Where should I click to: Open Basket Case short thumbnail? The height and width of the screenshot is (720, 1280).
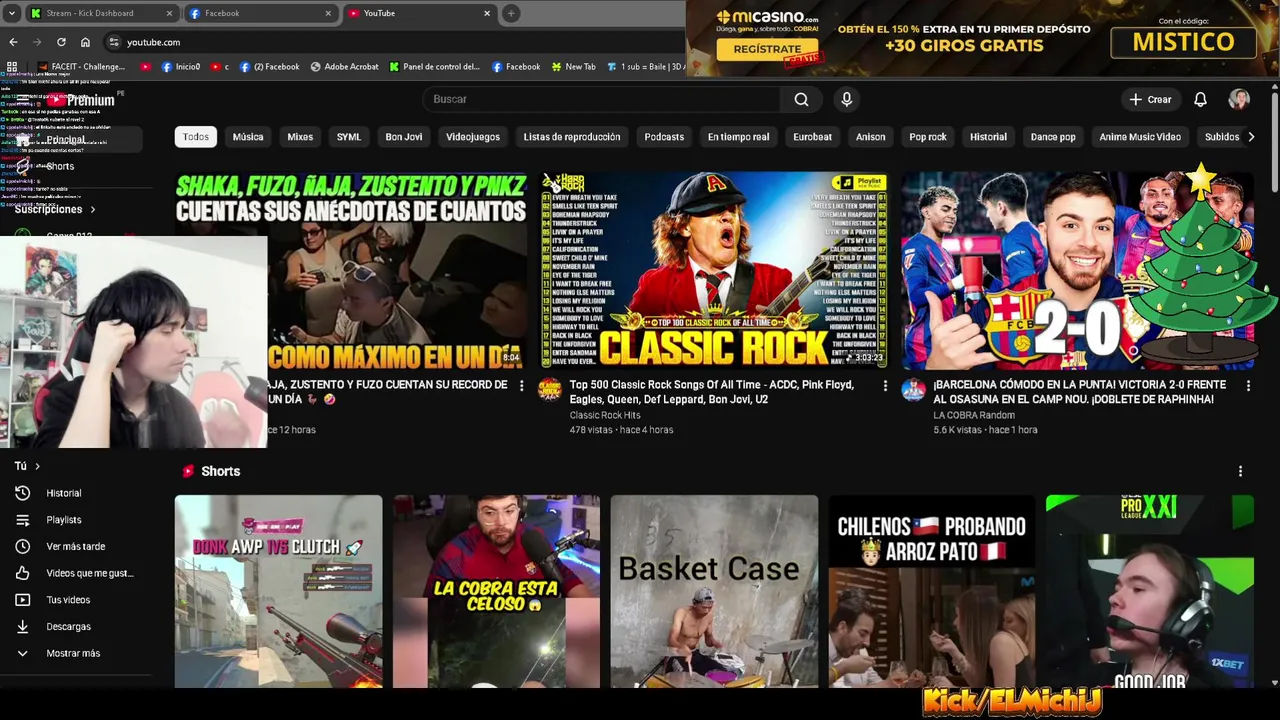[714, 591]
